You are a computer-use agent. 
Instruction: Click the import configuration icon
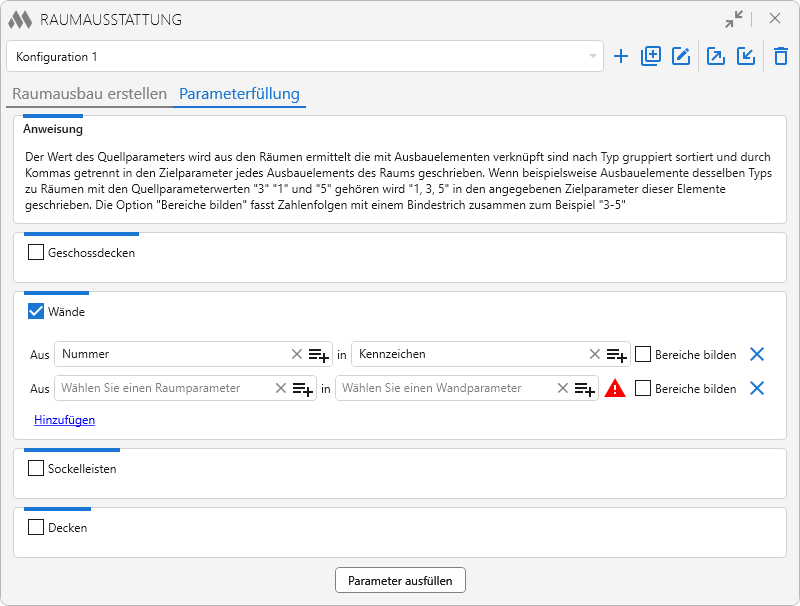[x=746, y=57]
